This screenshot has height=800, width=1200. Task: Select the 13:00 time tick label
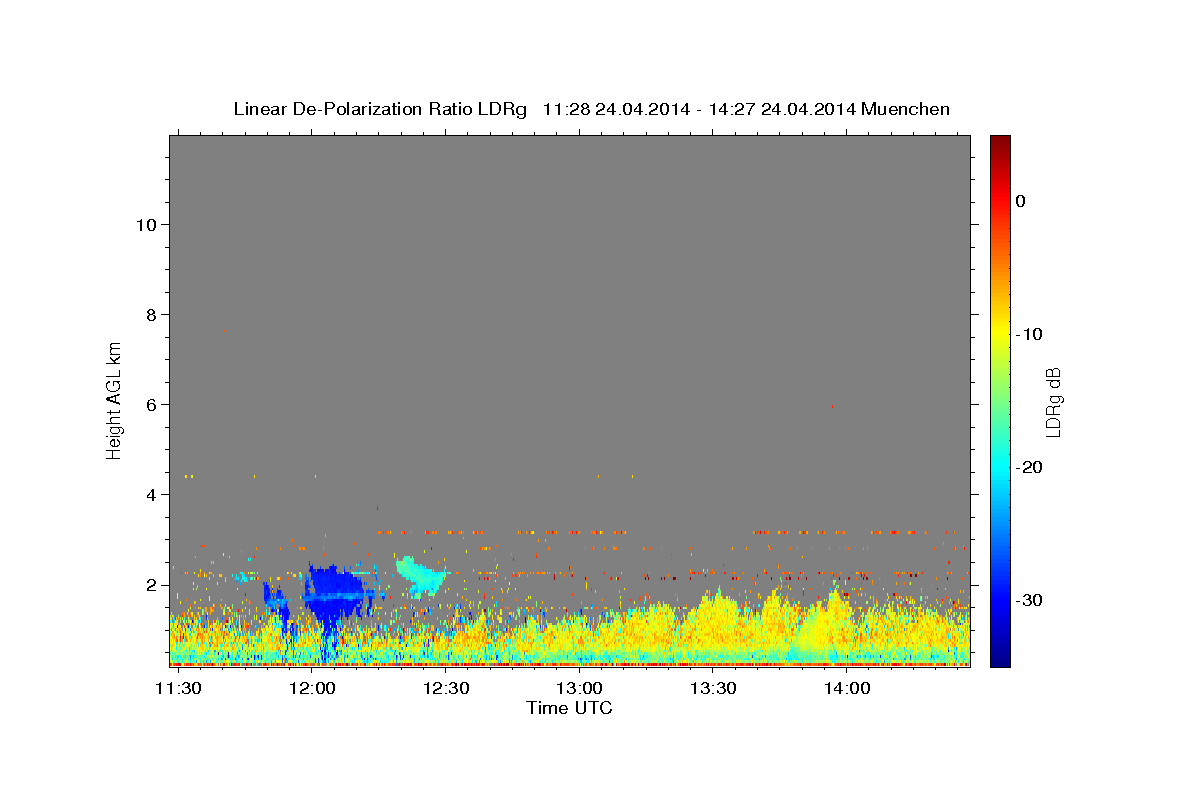[579, 688]
